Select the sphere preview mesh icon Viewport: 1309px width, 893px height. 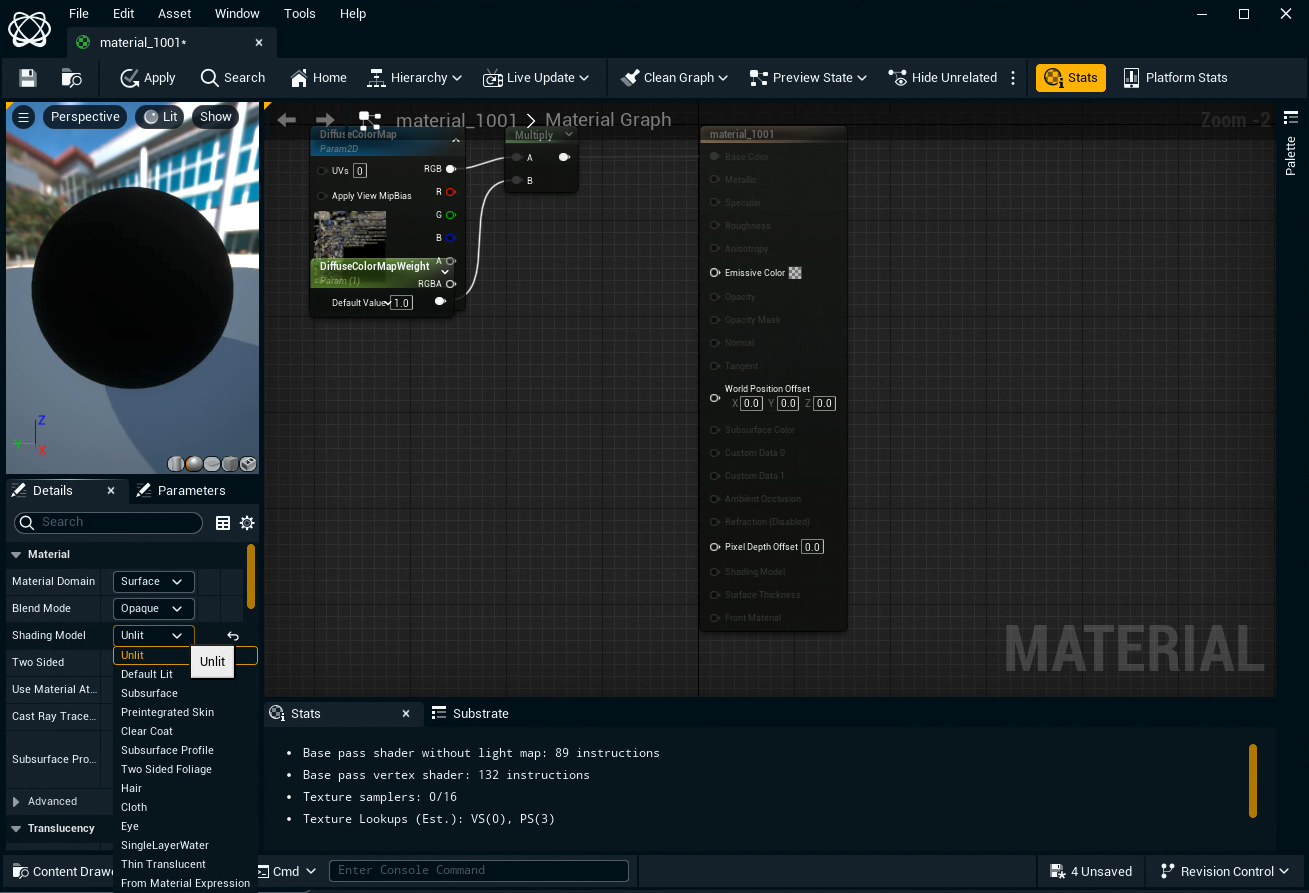[x=194, y=463]
